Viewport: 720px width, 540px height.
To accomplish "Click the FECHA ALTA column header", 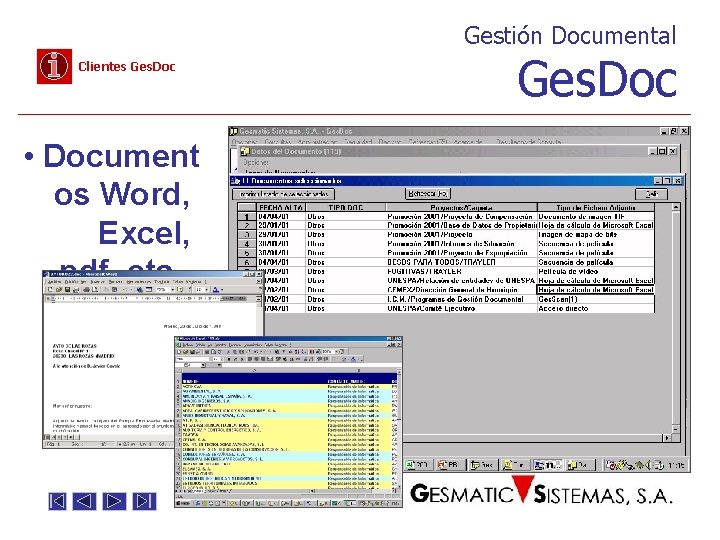I will [x=281, y=208].
